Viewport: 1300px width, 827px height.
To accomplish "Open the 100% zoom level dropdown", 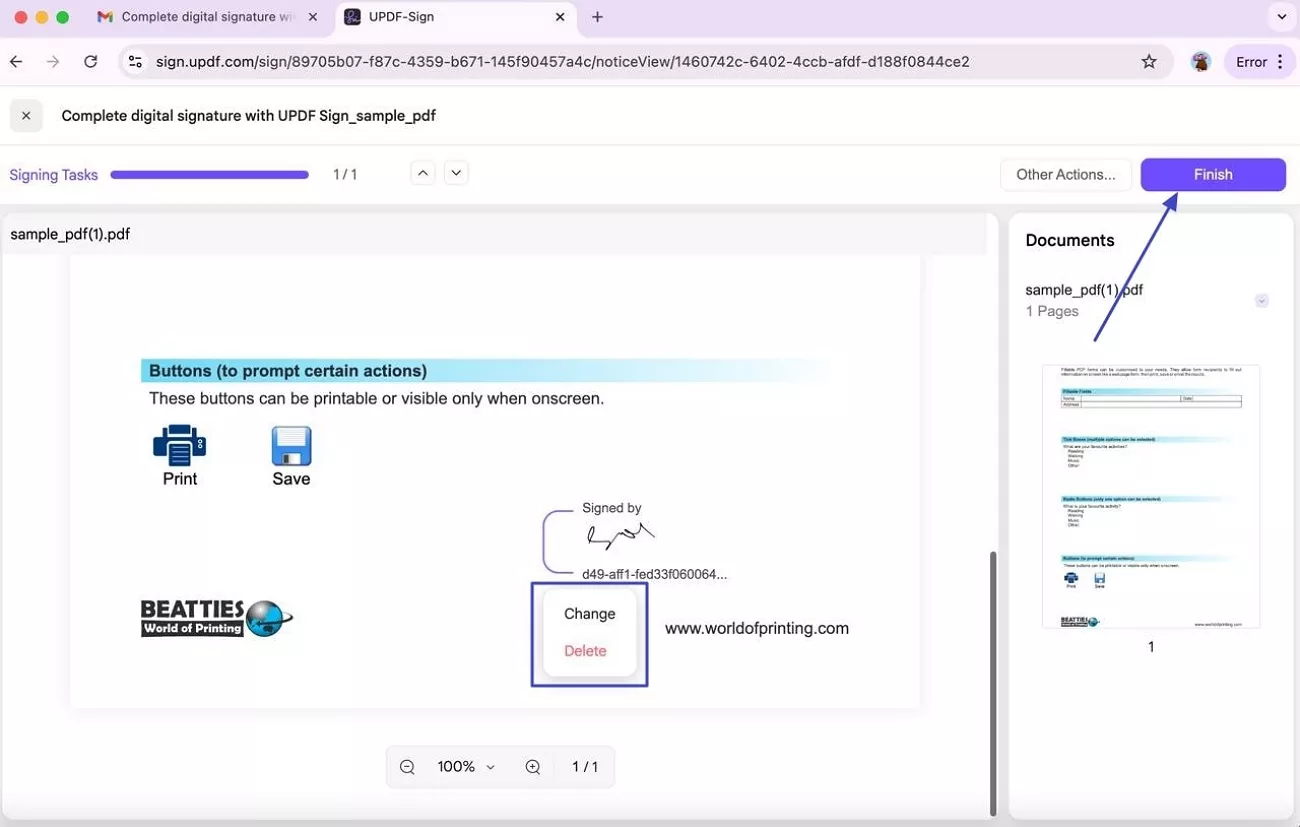I will pyautogui.click(x=466, y=767).
